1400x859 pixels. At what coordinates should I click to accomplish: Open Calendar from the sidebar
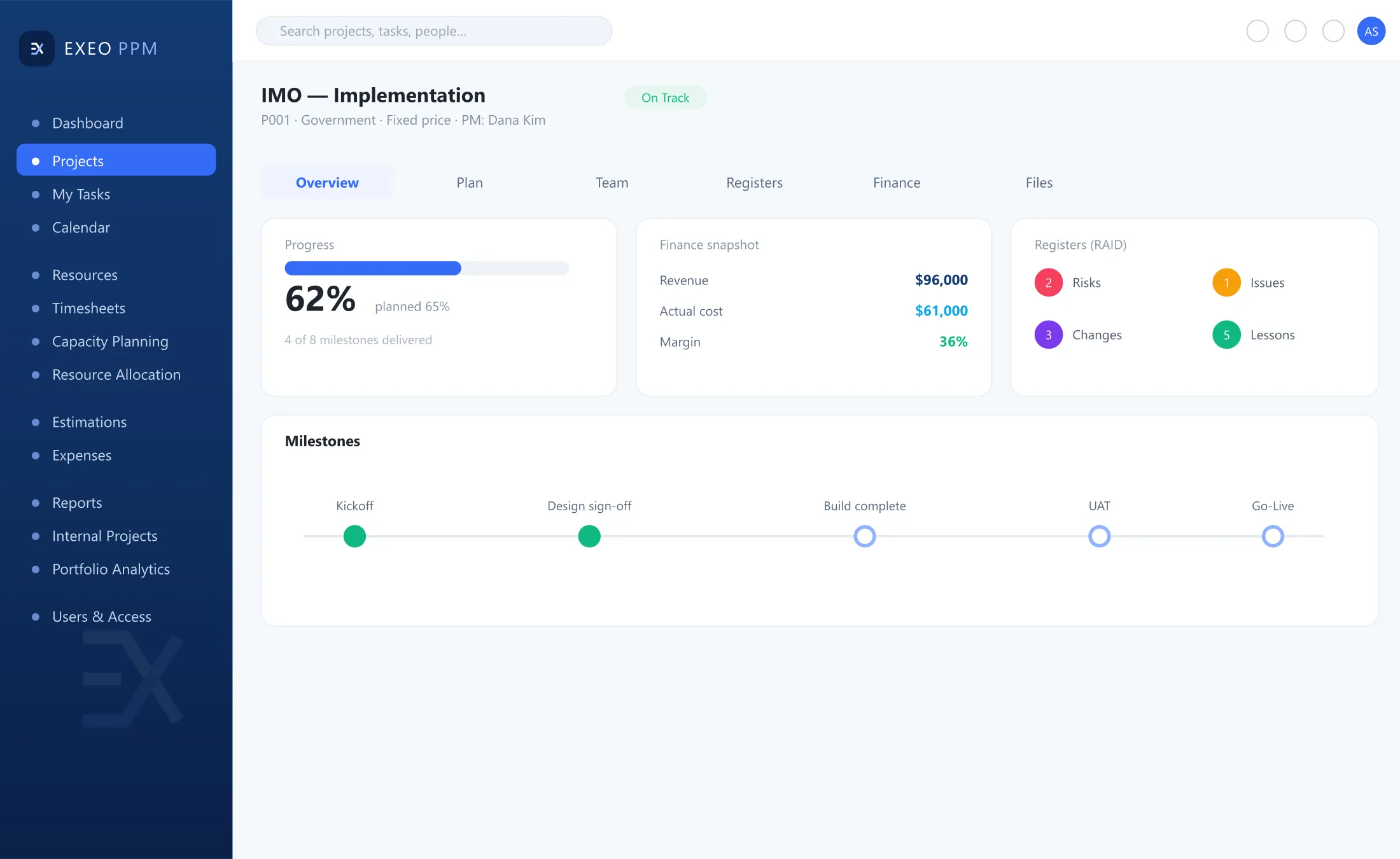(x=116, y=227)
